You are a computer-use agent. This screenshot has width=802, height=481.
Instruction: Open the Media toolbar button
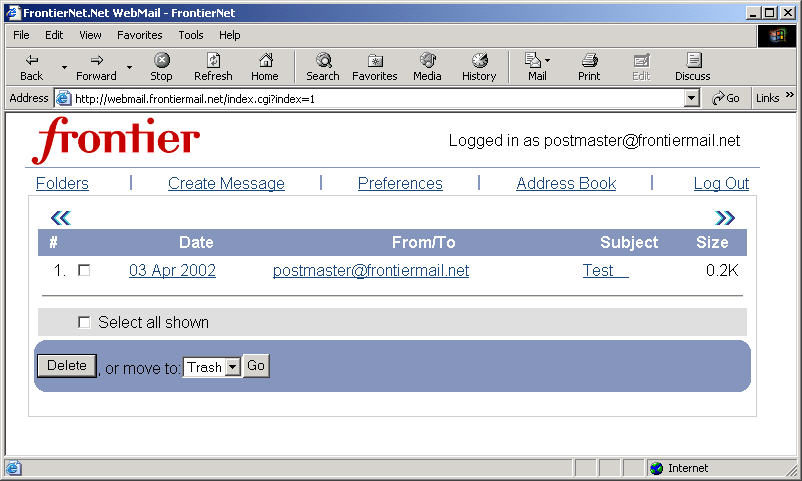[427, 67]
